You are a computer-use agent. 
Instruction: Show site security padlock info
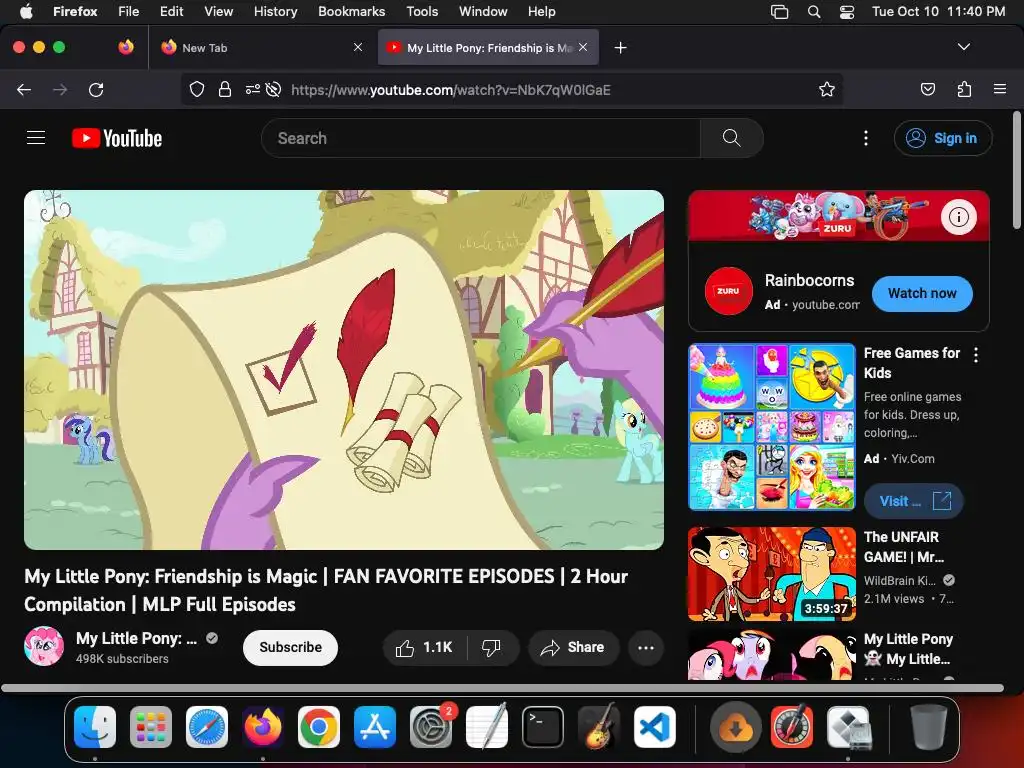click(x=225, y=89)
